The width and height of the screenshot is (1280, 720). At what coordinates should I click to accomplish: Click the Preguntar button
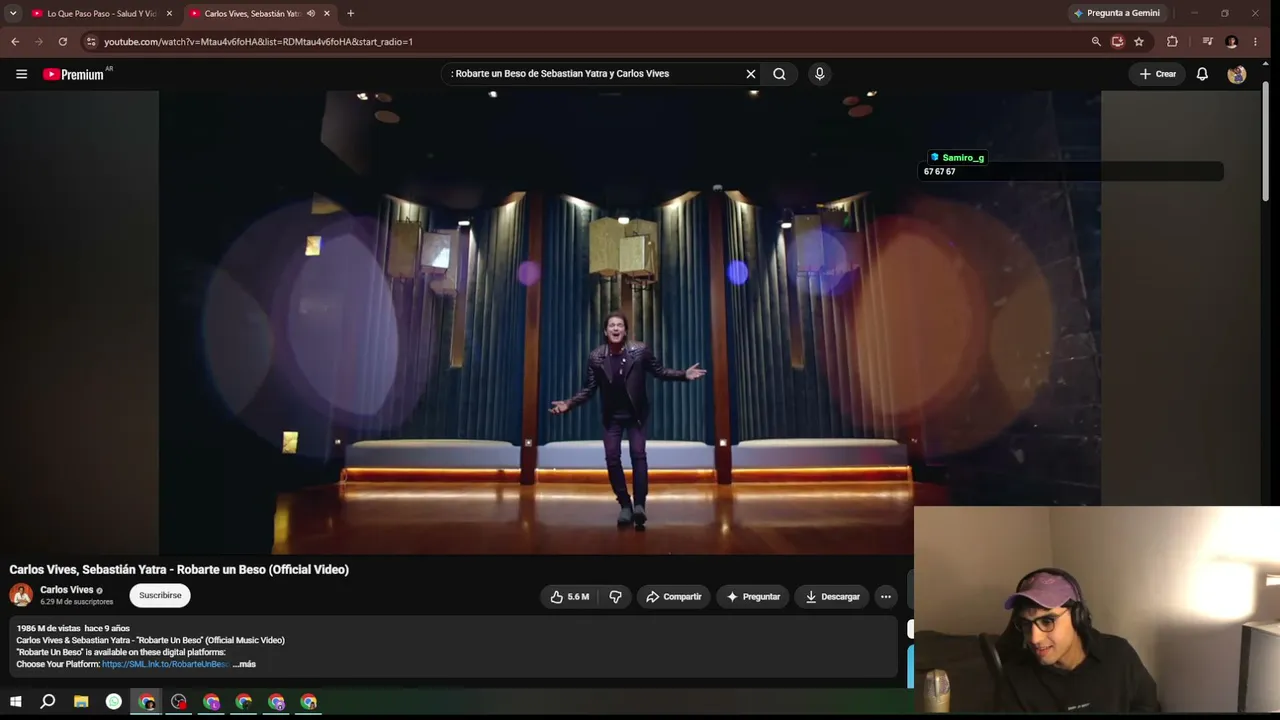click(753, 597)
